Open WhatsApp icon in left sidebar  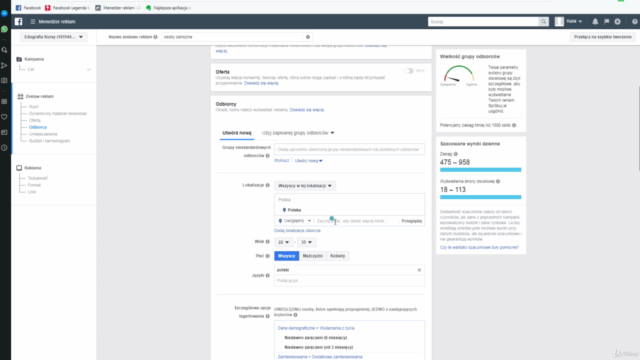pyautogui.click(x=4, y=29)
